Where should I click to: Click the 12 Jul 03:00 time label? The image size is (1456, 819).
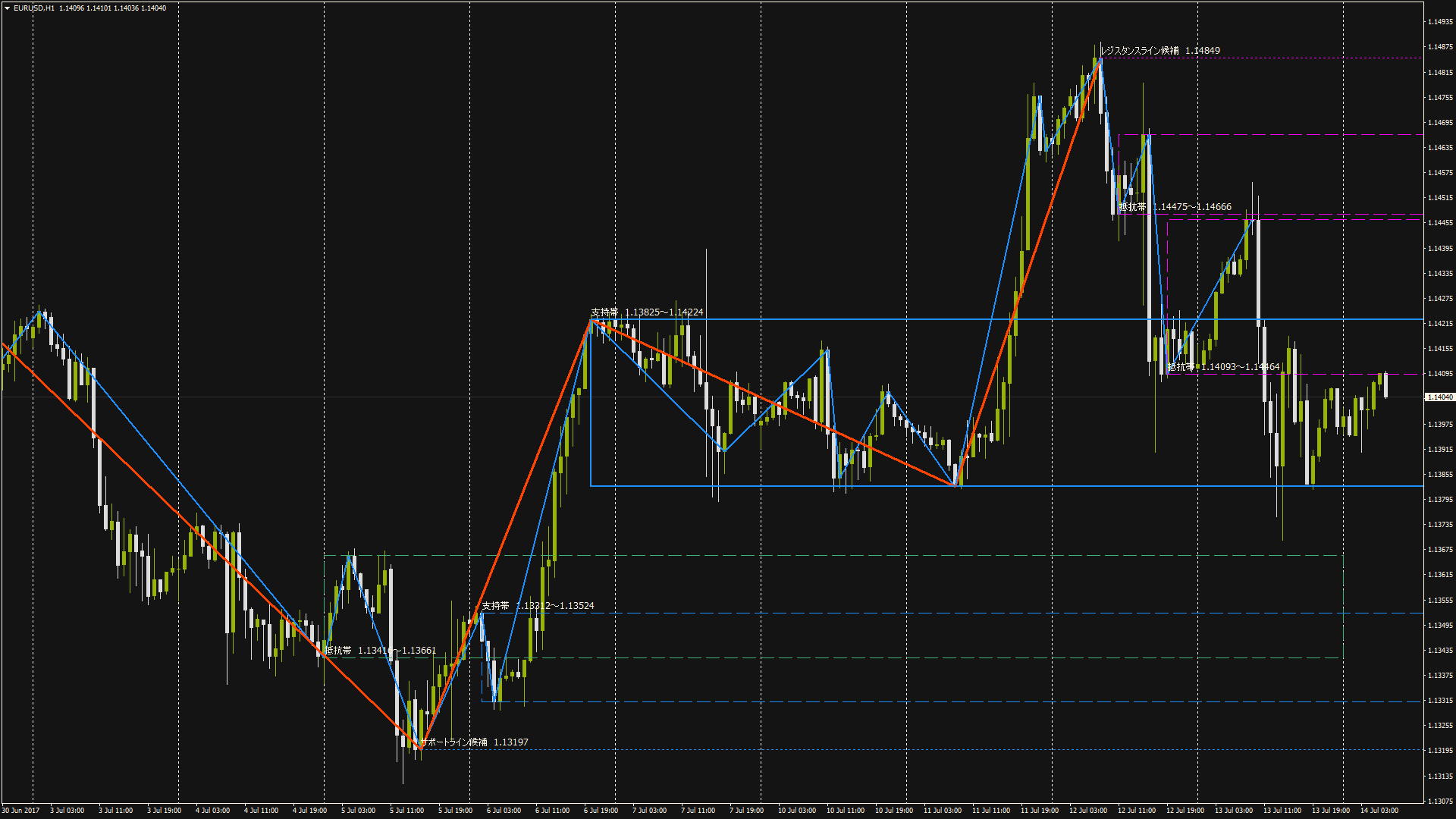pyautogui.click(x=1088, y=811)
